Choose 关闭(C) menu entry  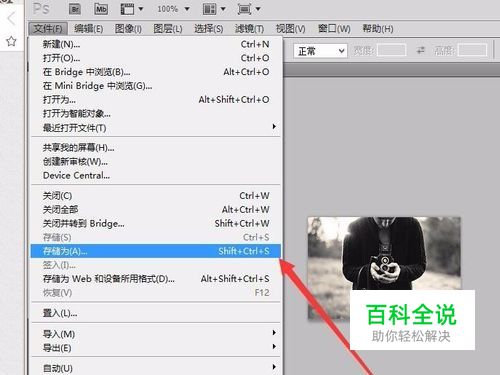(156, 196)
